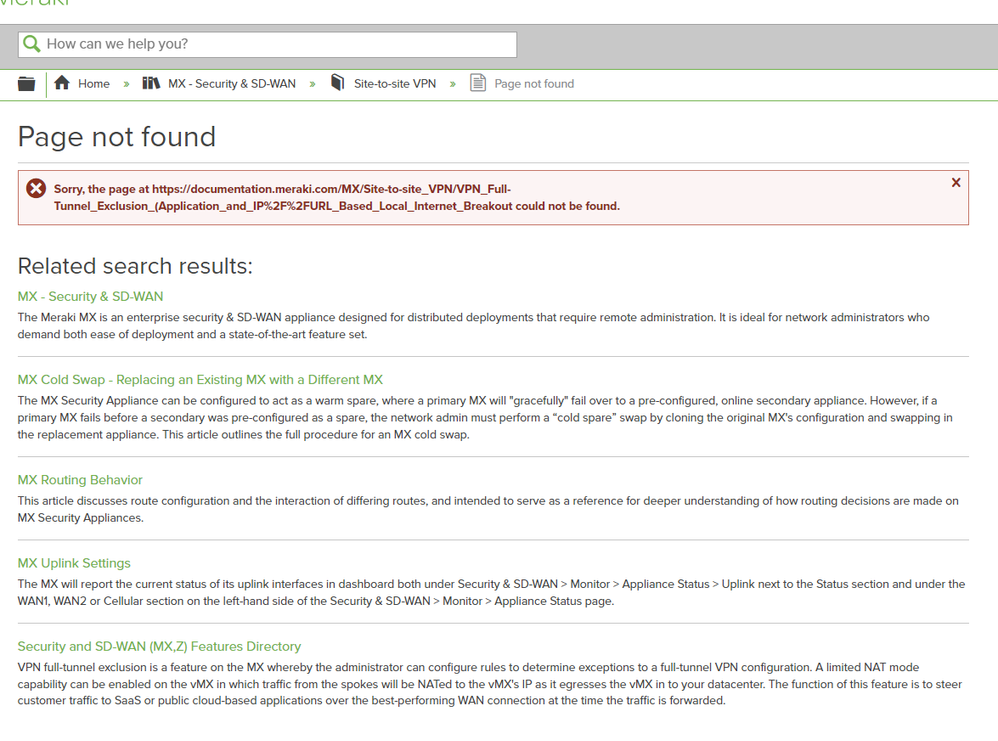Click the books icon beside MX - Security & SD-WAN
Screen dimensions: 998x741
(151, 83)
